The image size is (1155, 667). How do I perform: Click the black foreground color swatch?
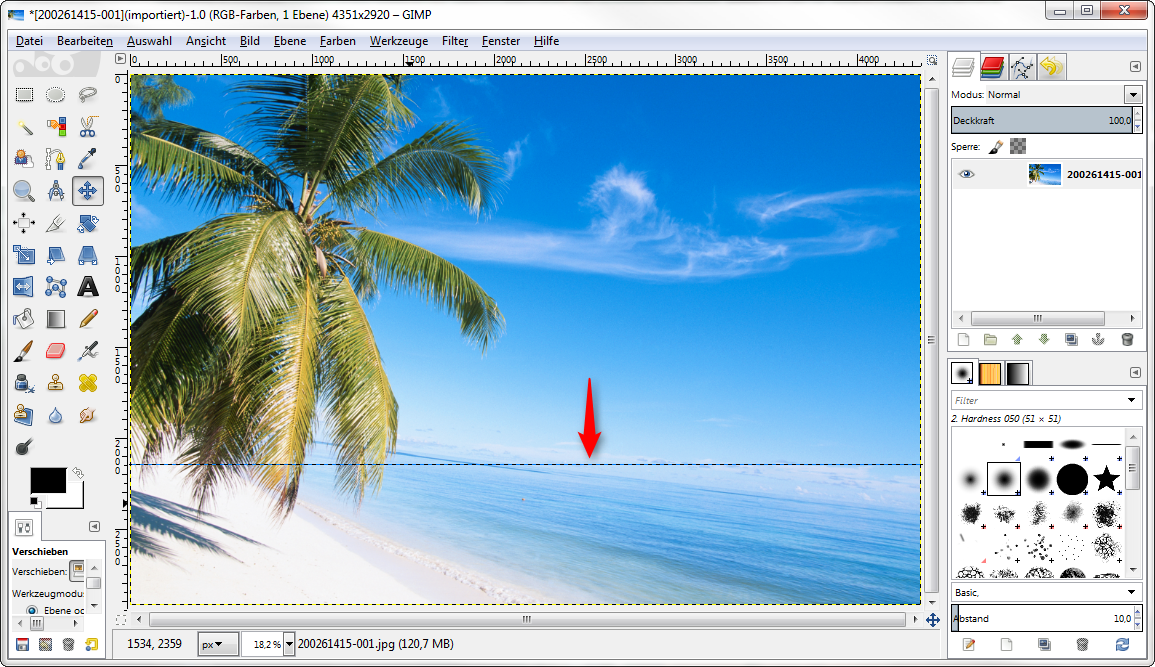47,480
